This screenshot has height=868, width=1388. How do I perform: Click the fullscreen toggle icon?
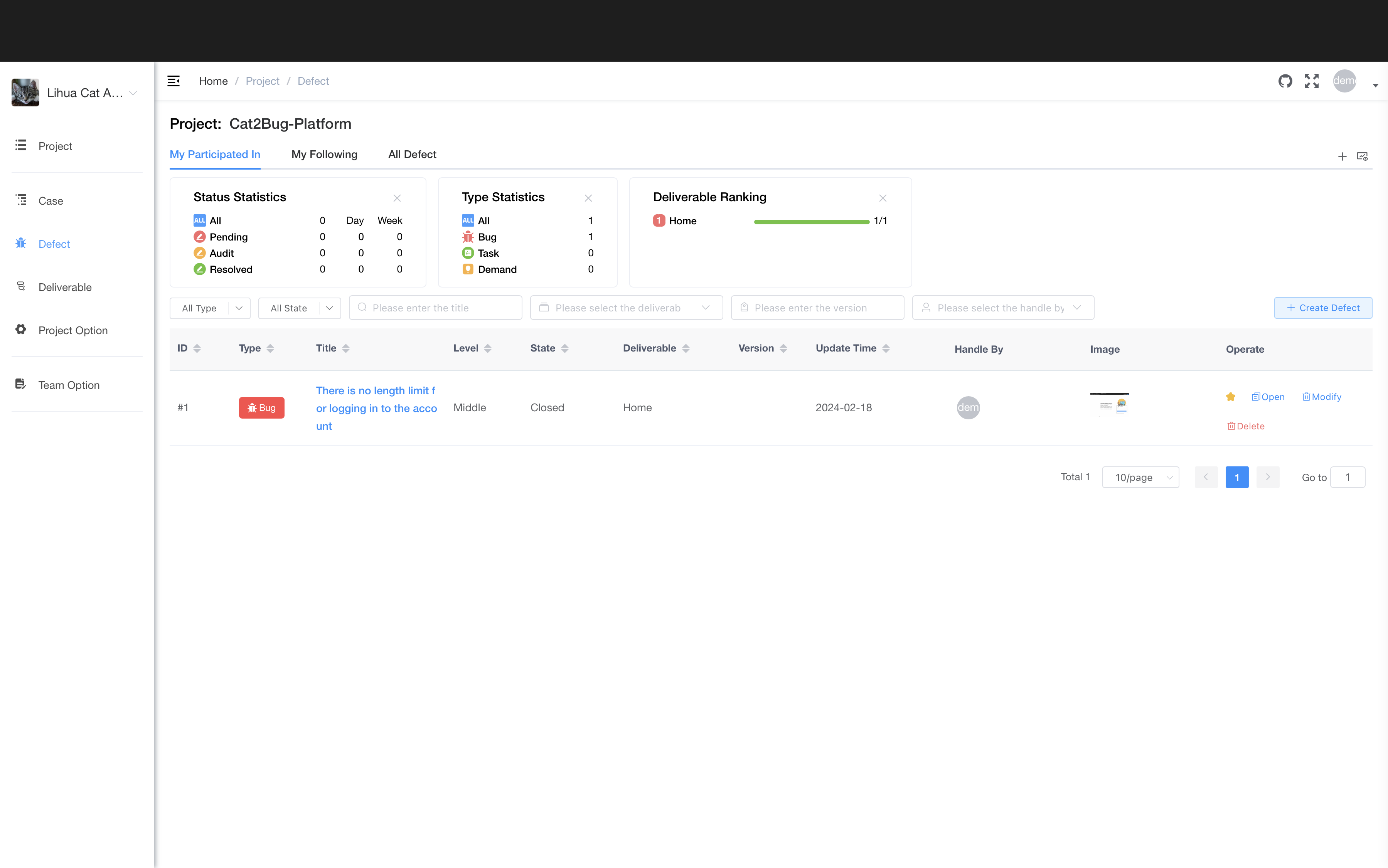[1311, 81]
